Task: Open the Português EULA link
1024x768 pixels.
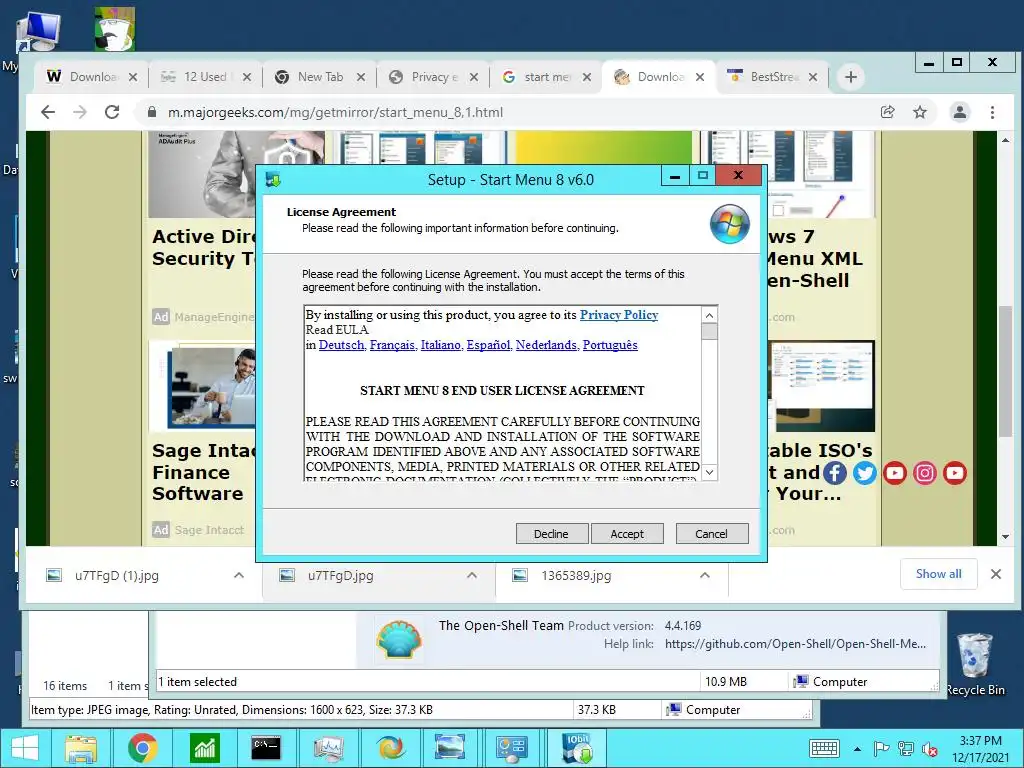Action: pyautogui.click(x=610, y=345)
